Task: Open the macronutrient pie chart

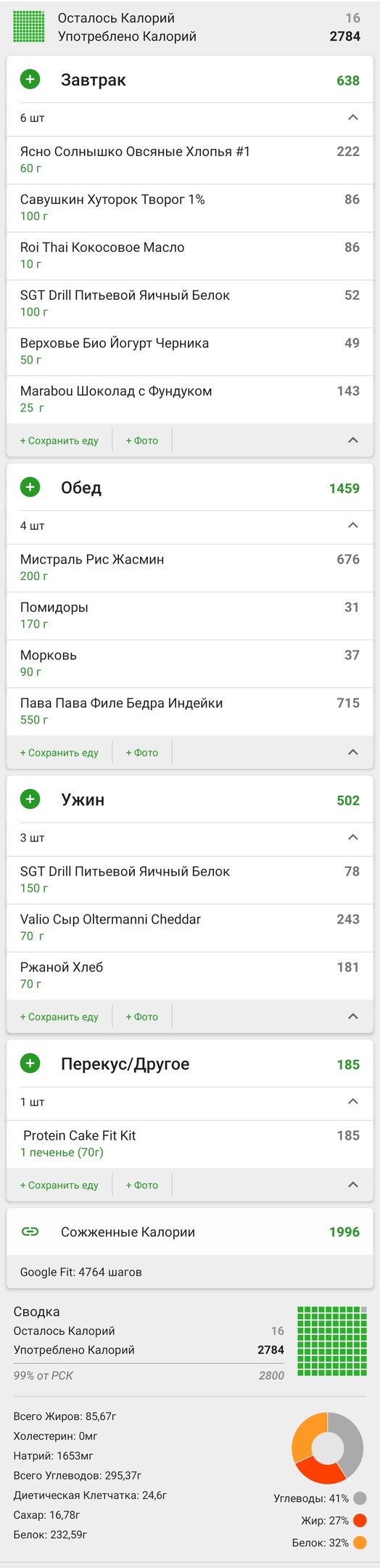Action: point(327,1448)
